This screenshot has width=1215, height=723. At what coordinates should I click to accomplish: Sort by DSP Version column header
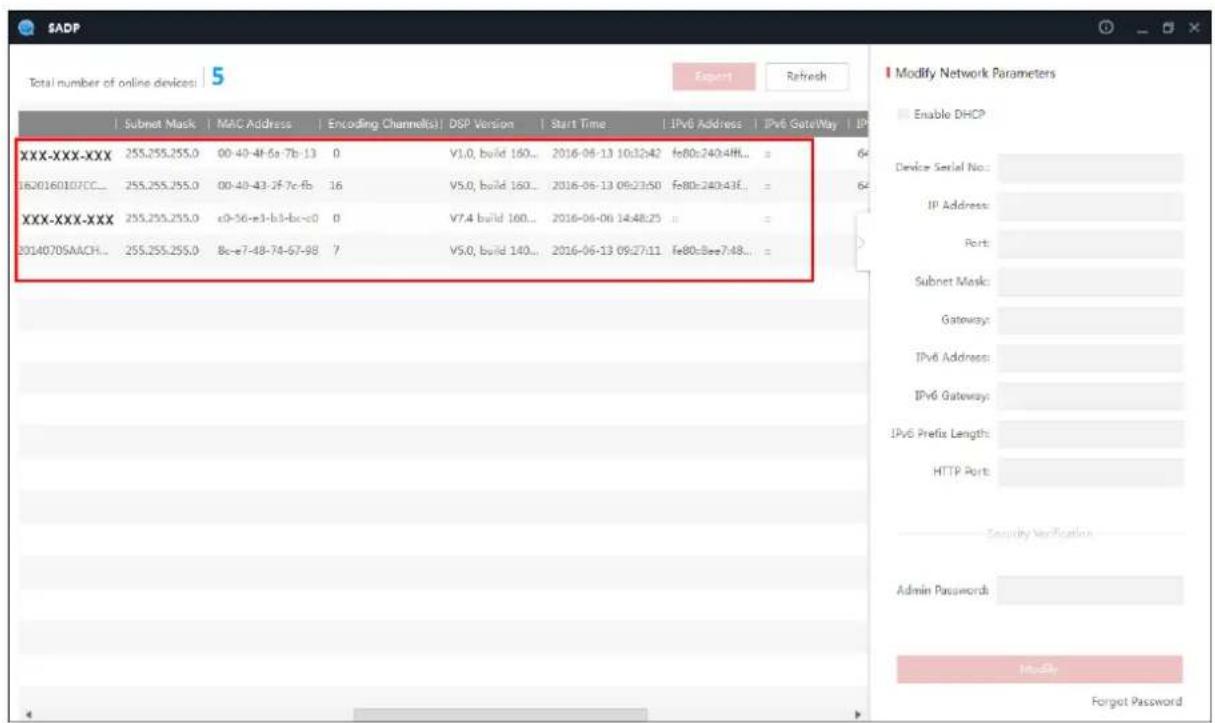pyautogui.click(x=483, y=124)
